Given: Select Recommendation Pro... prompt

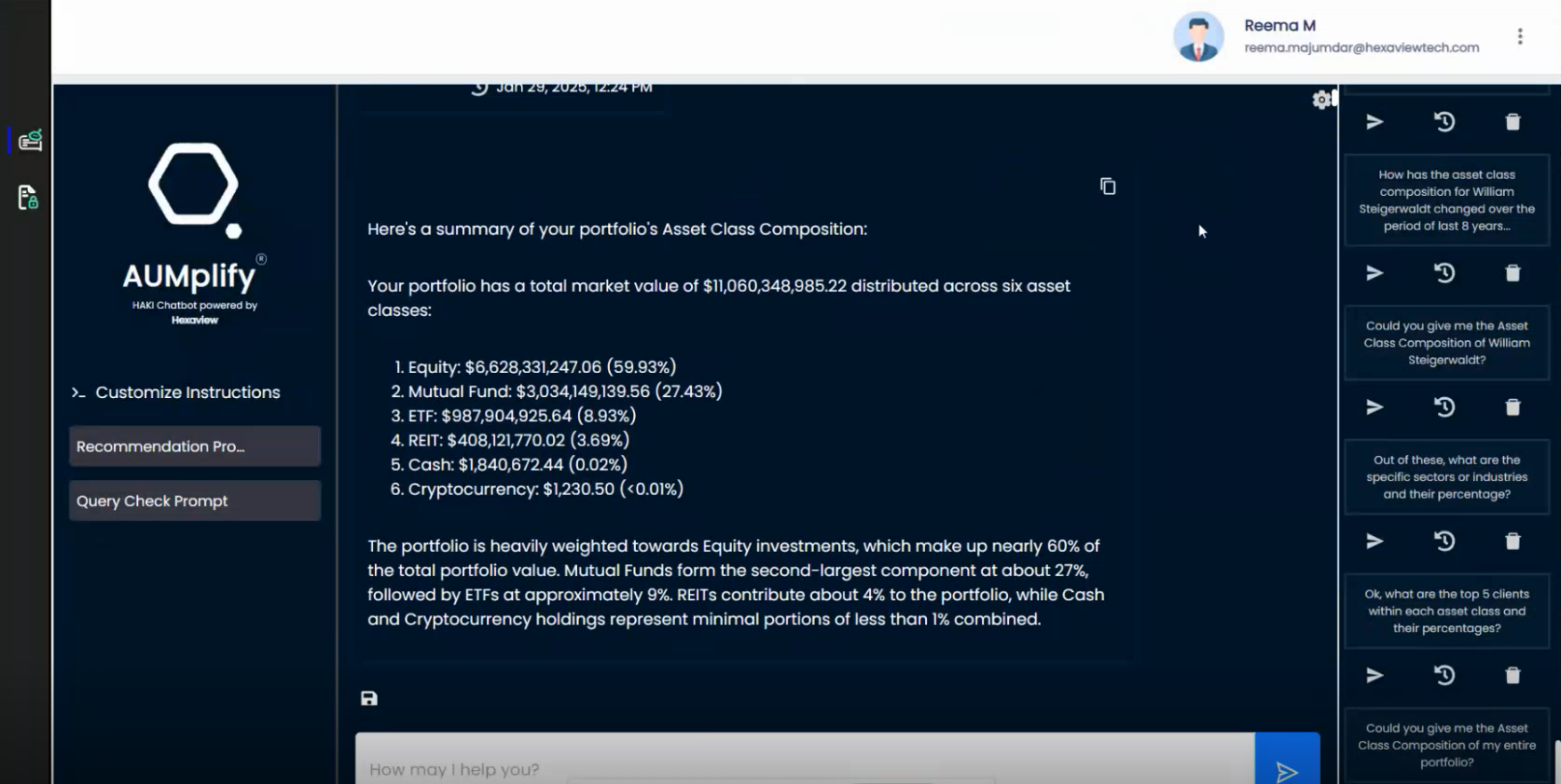Looking at the screenshot, I should pos(194,447).
